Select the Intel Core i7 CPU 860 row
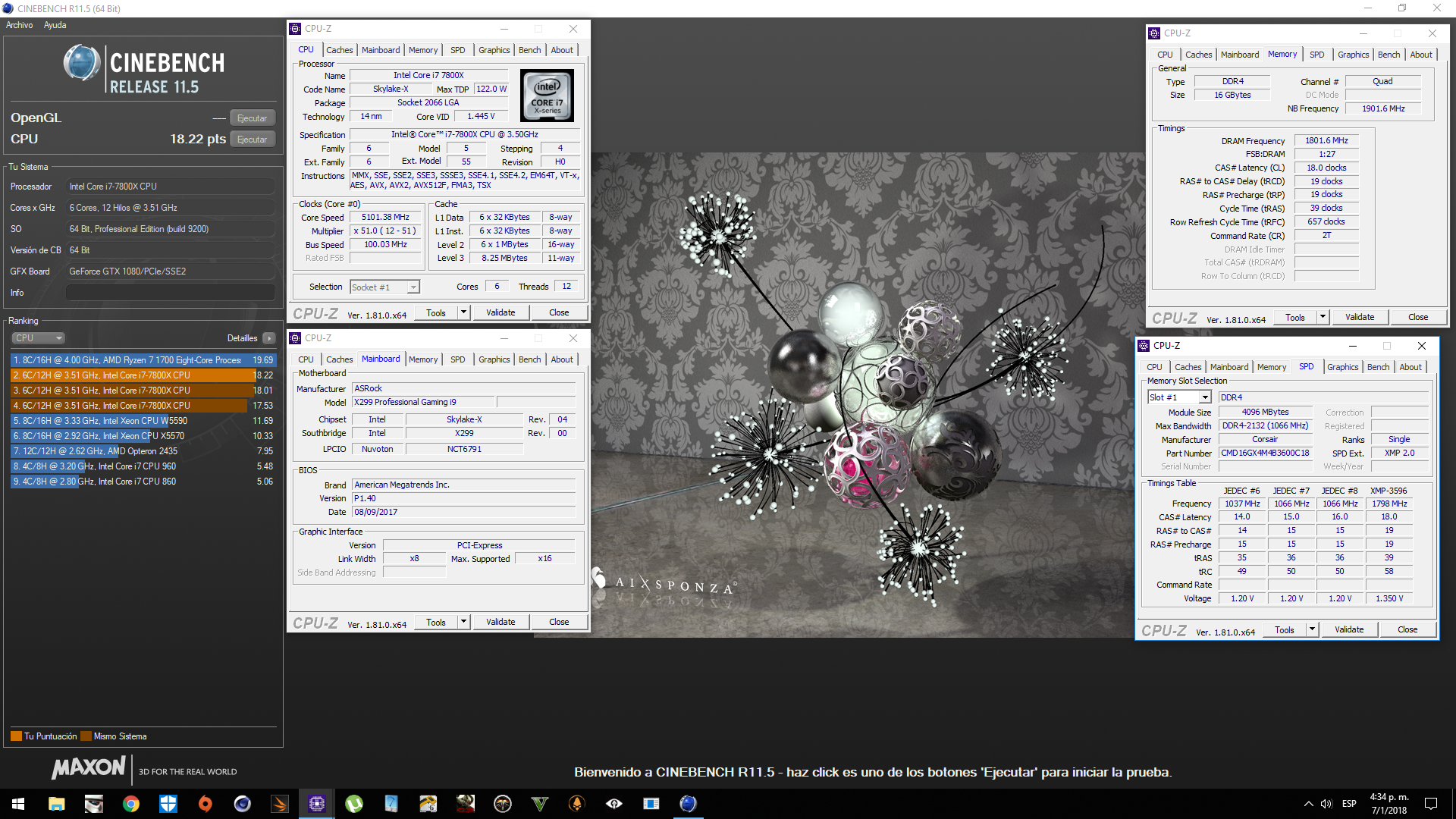The image size is (1456, 819). 143,482
